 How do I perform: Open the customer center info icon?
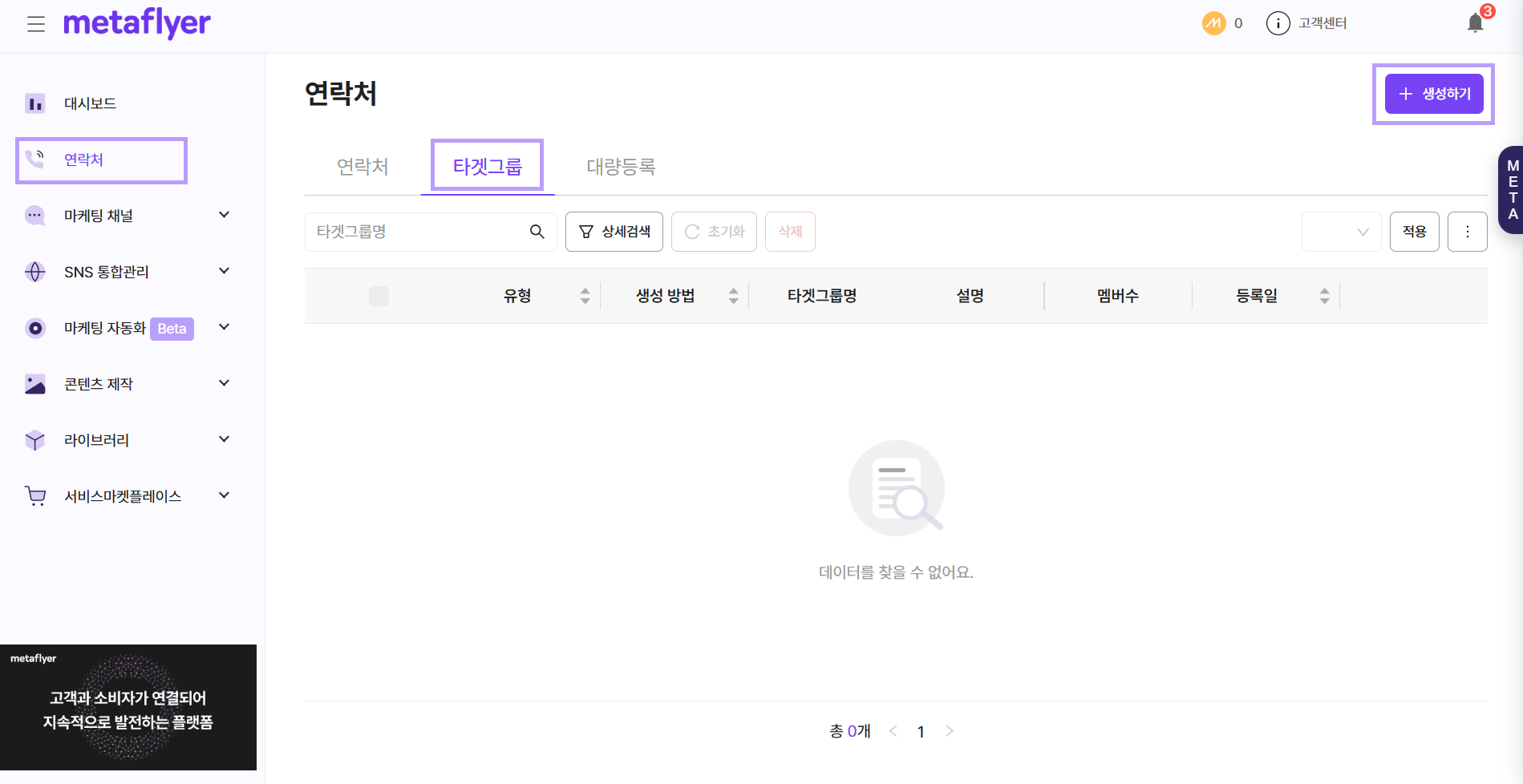1278,23
